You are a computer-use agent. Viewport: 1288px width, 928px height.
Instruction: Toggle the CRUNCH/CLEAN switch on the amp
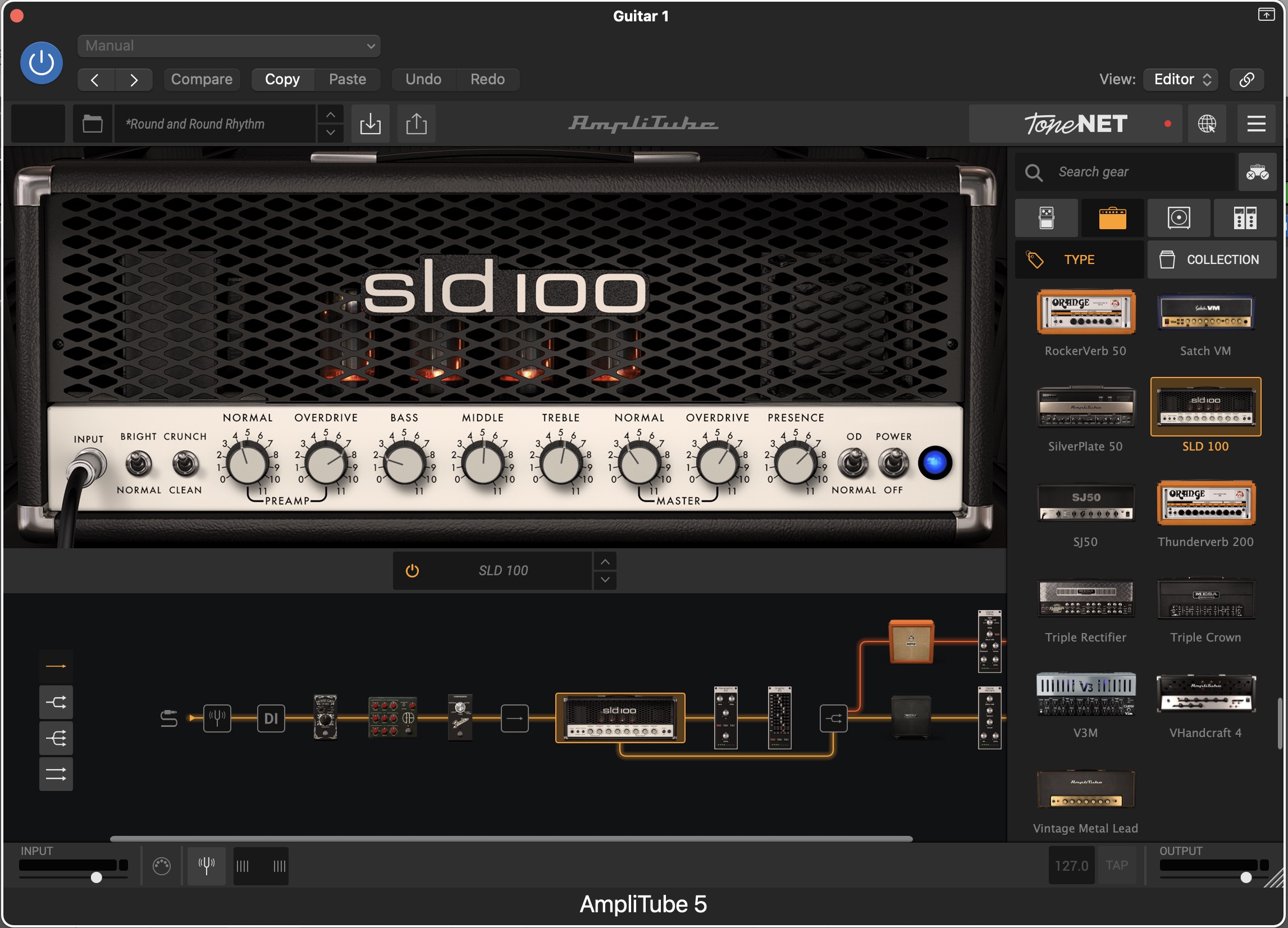[185, 463]
